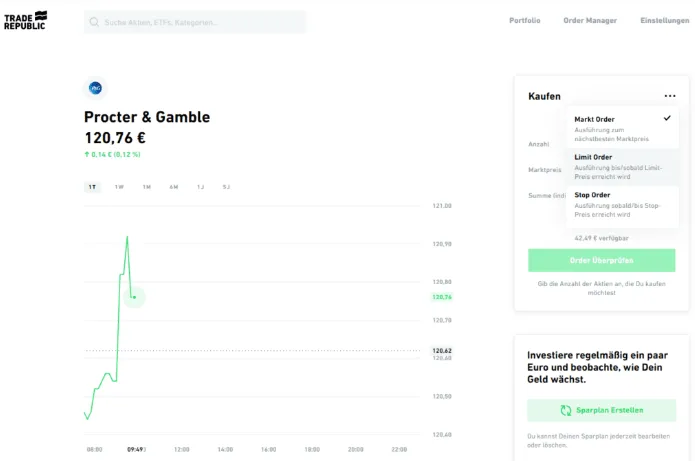695x461 pixels.
Task: Show the 6M chart range
Action: coord(173,187)
